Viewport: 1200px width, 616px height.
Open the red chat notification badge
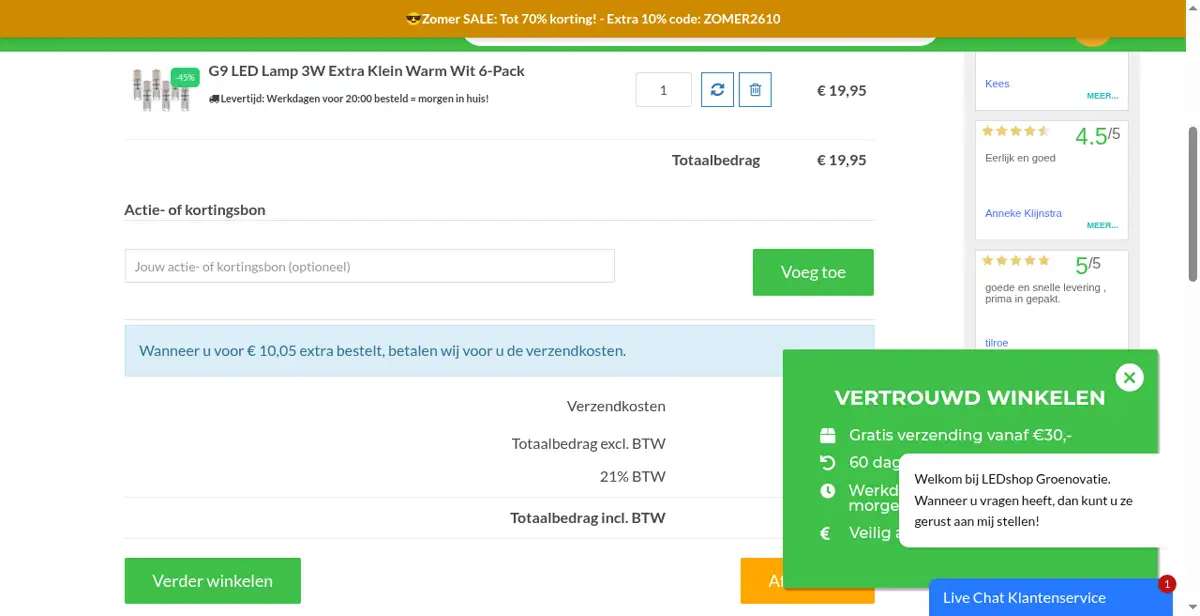tap(1167, 585)
